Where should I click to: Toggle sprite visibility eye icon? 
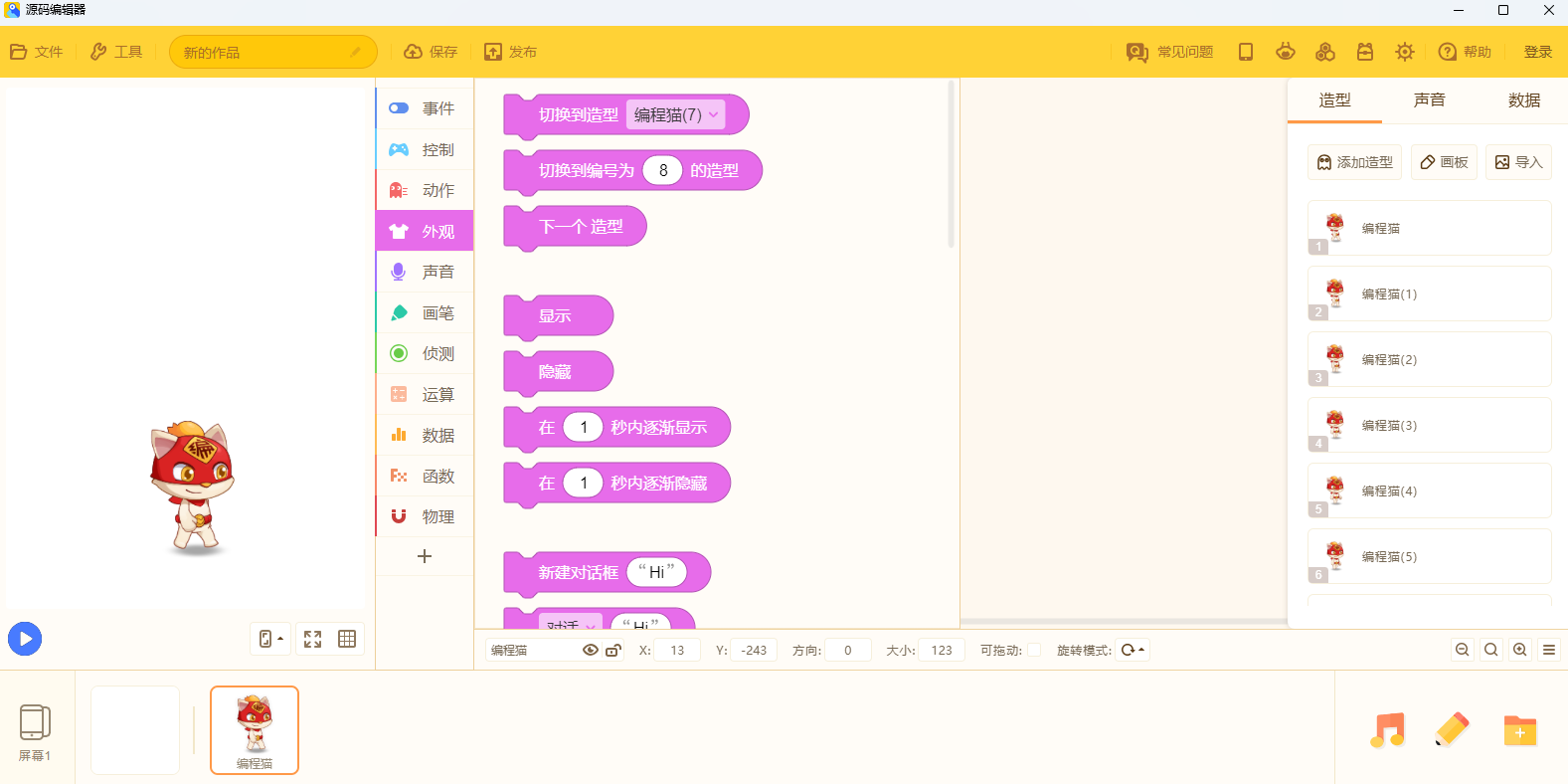pyautogui.click(x=590, y=650)
